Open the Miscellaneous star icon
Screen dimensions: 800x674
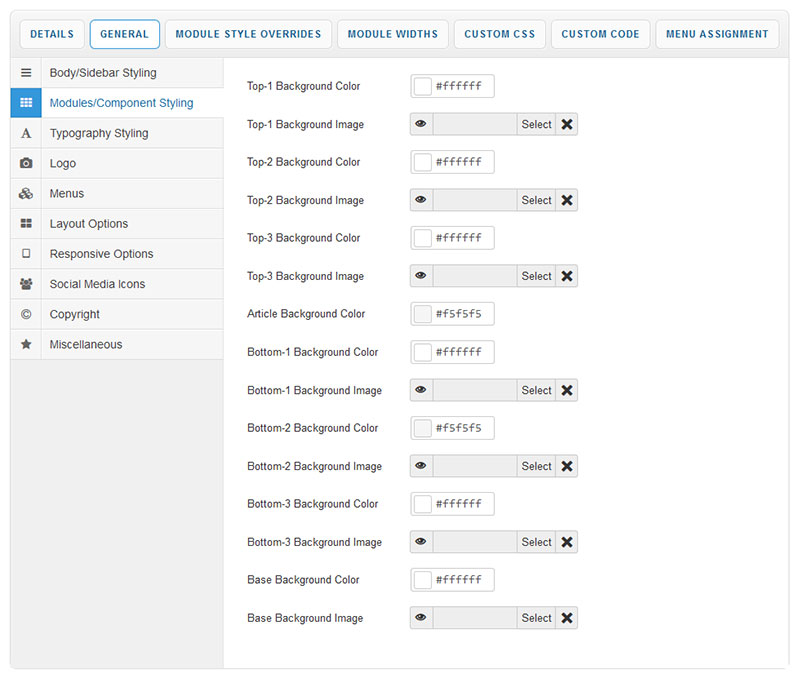pyautogui.click(x=26, y=344)
